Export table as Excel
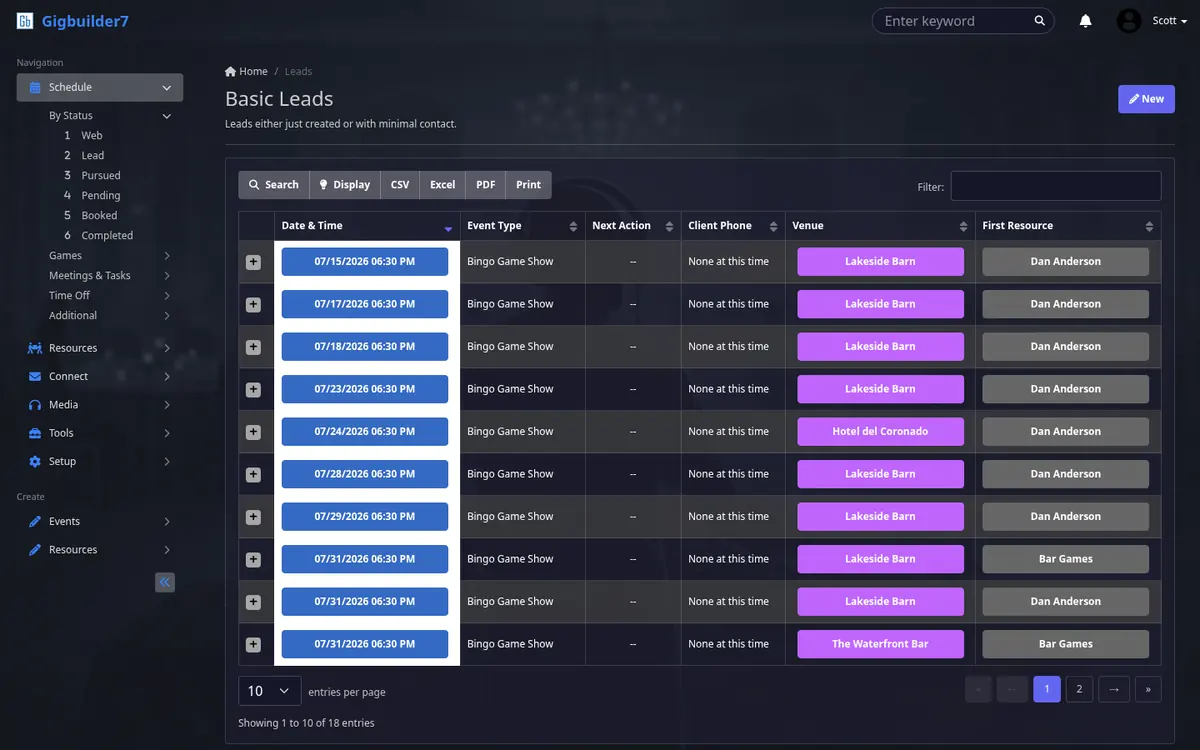Viewport: 1200px width, 750px height. 442,185
